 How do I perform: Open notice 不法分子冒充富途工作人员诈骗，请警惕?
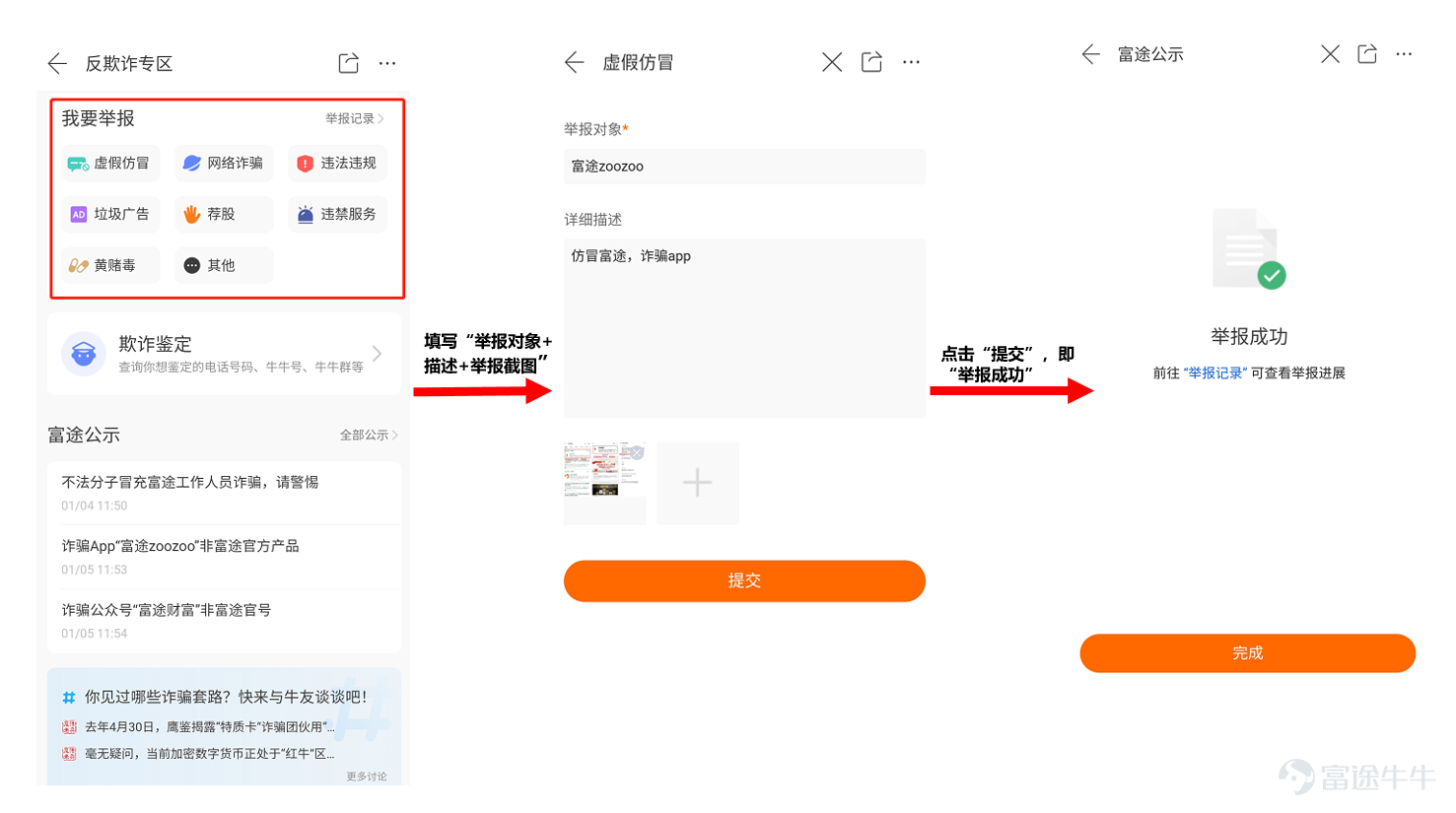225,493
